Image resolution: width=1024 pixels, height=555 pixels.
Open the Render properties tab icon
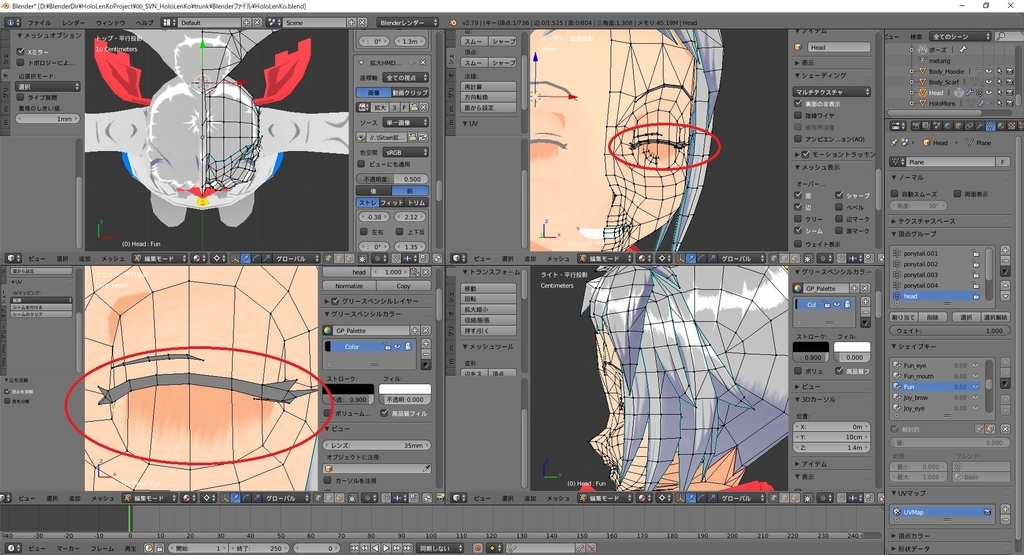pos(916,125)
